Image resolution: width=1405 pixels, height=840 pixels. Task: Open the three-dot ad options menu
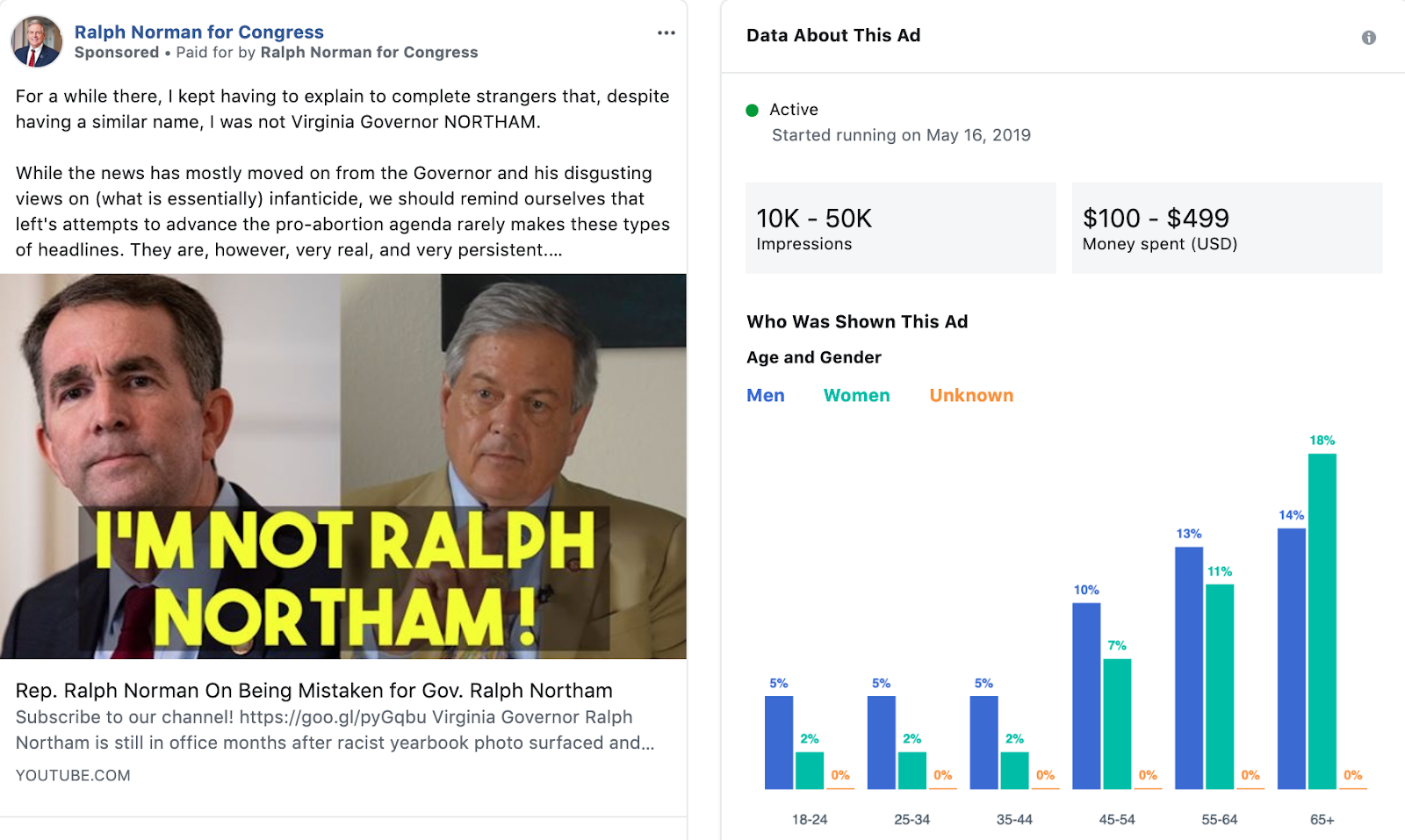point(666,33)
